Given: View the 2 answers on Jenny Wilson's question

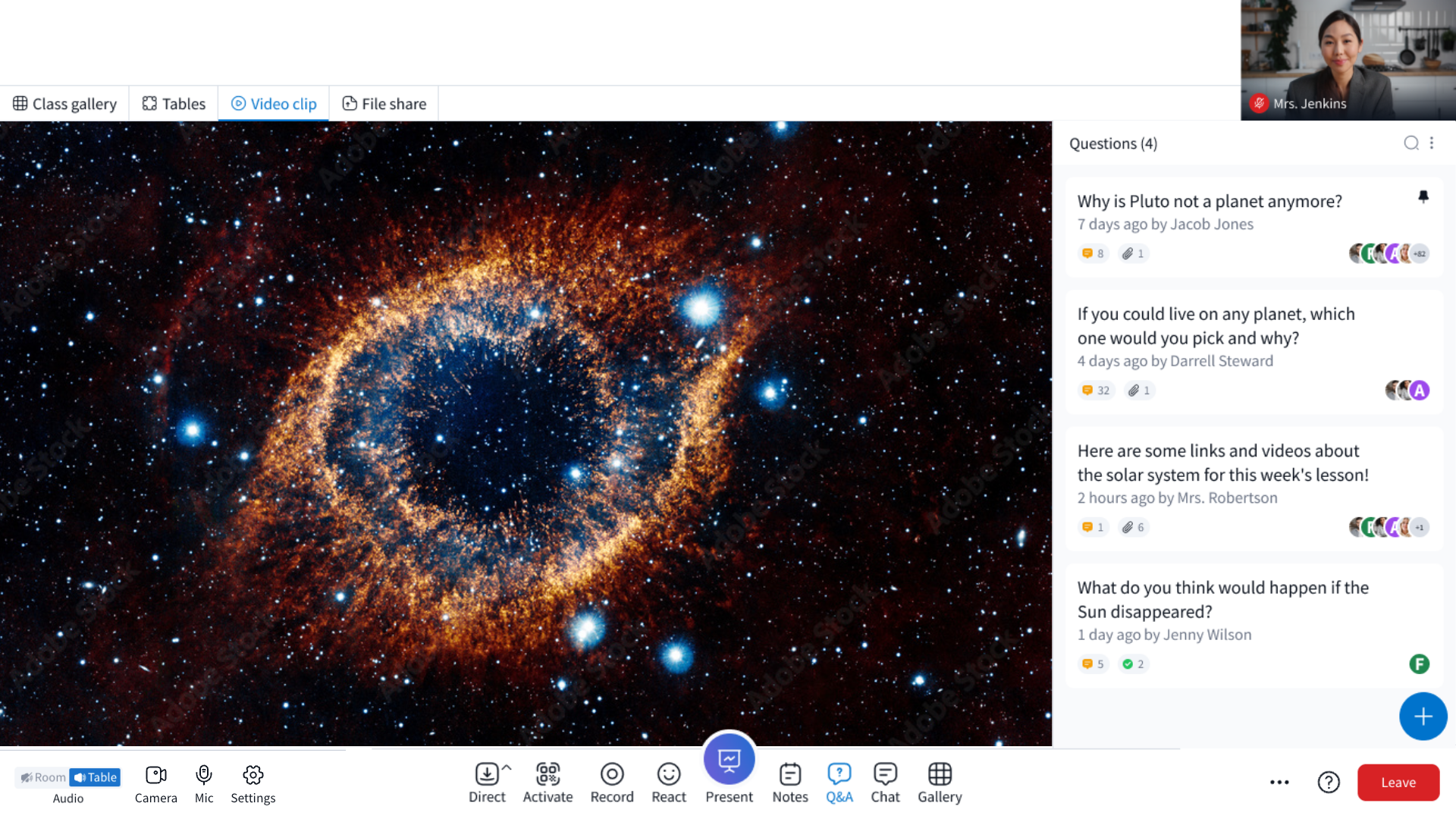Looking at the screenshot, I should click(x=1133, y=664).
